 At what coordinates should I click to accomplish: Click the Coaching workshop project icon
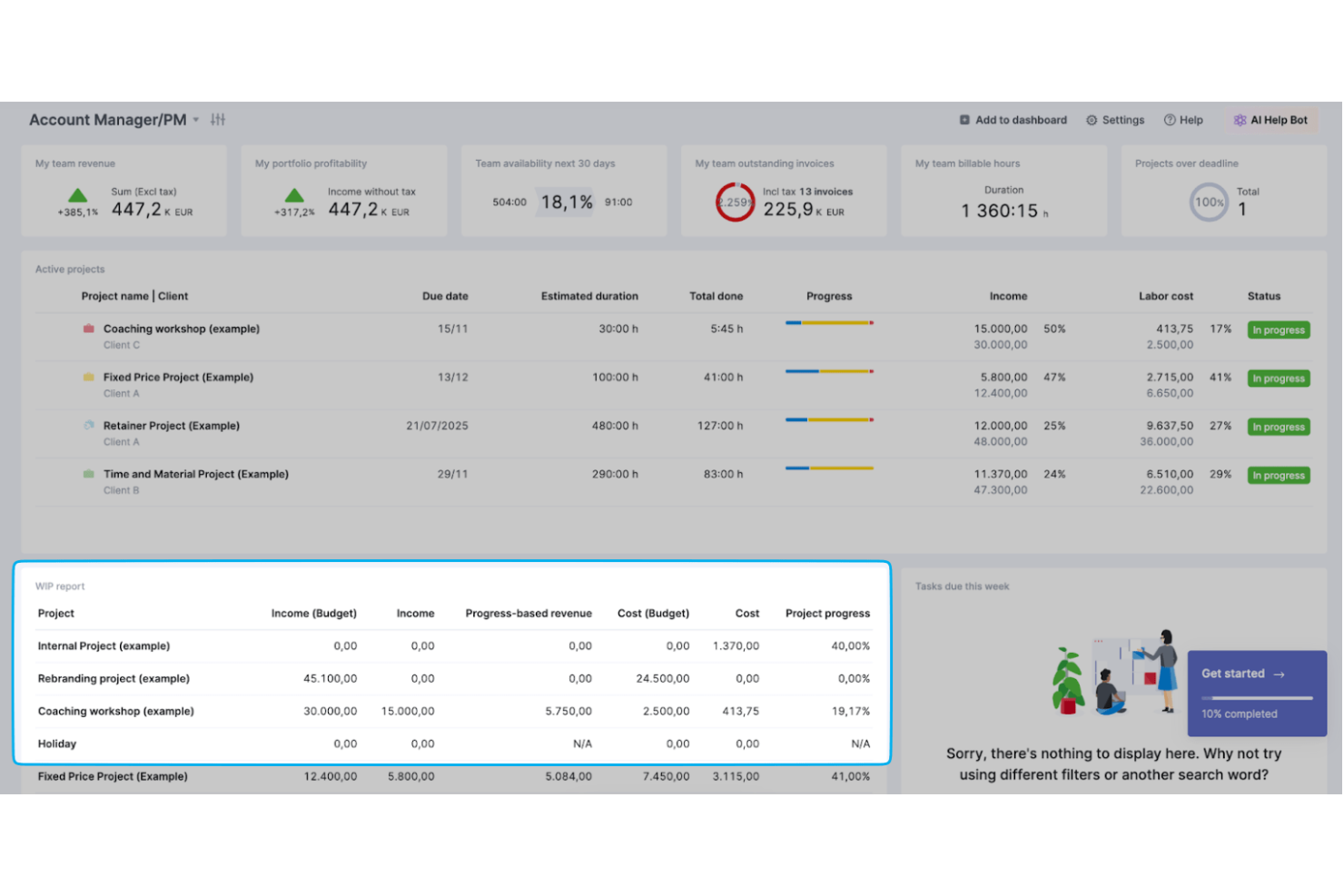click(88, 329)
